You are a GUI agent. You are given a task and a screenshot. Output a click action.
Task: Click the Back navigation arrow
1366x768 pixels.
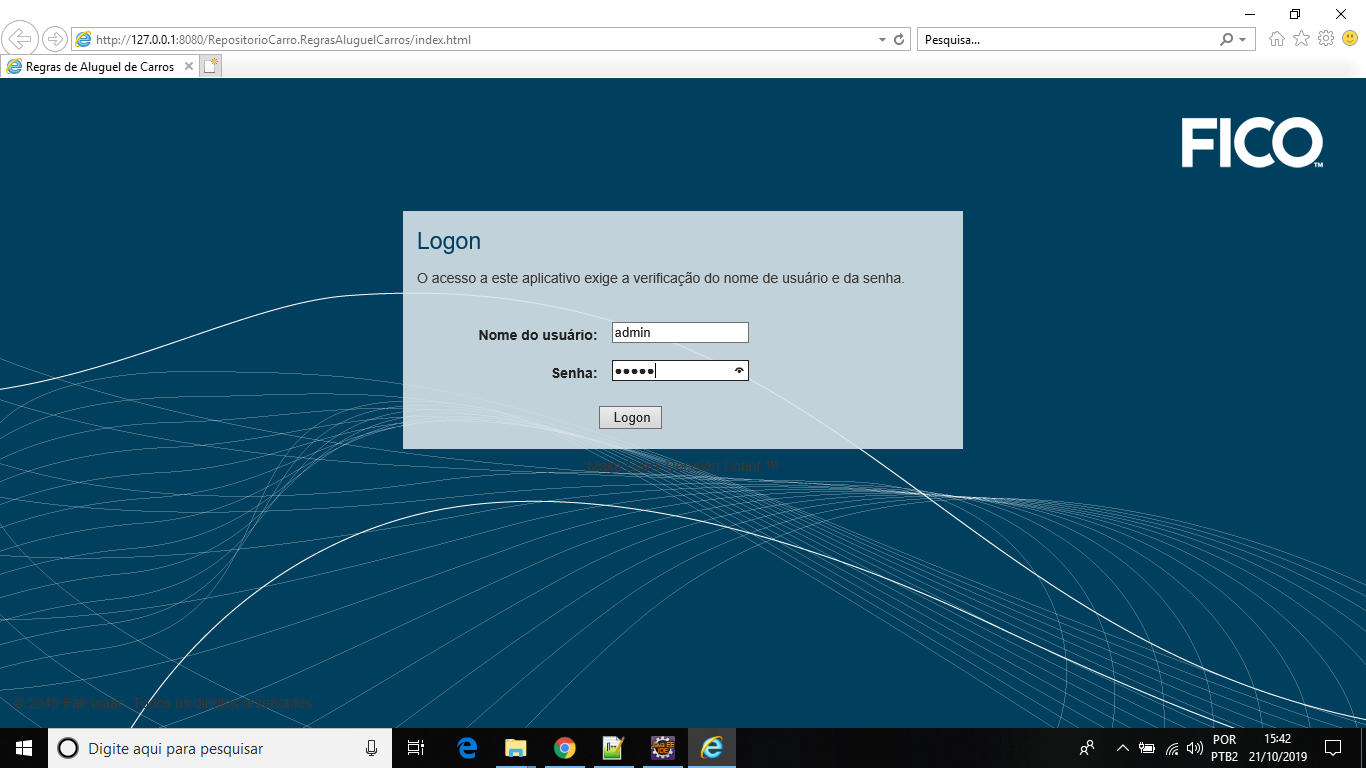(21, 38)
